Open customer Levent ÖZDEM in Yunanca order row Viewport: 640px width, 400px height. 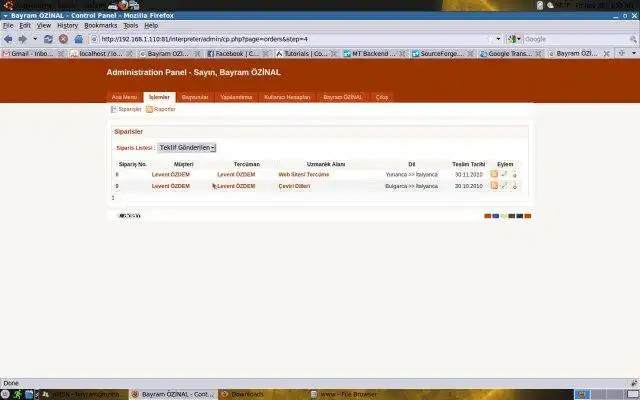pos(171,175)
